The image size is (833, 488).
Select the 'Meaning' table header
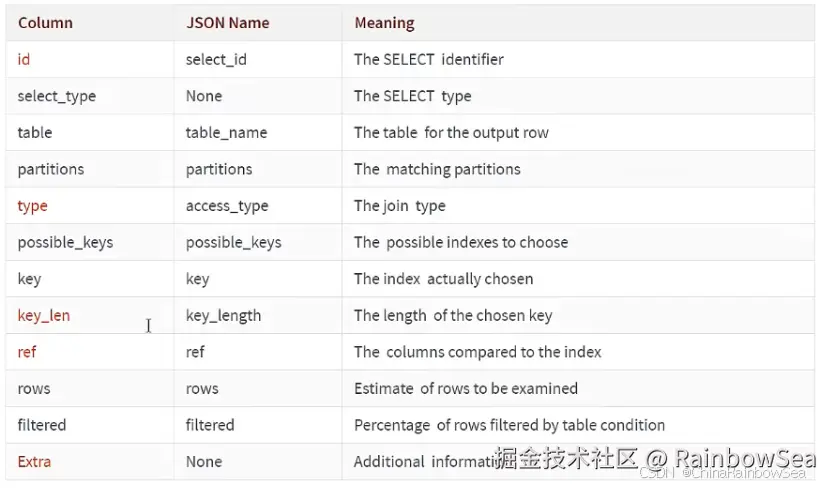click(x=385, y=23)
